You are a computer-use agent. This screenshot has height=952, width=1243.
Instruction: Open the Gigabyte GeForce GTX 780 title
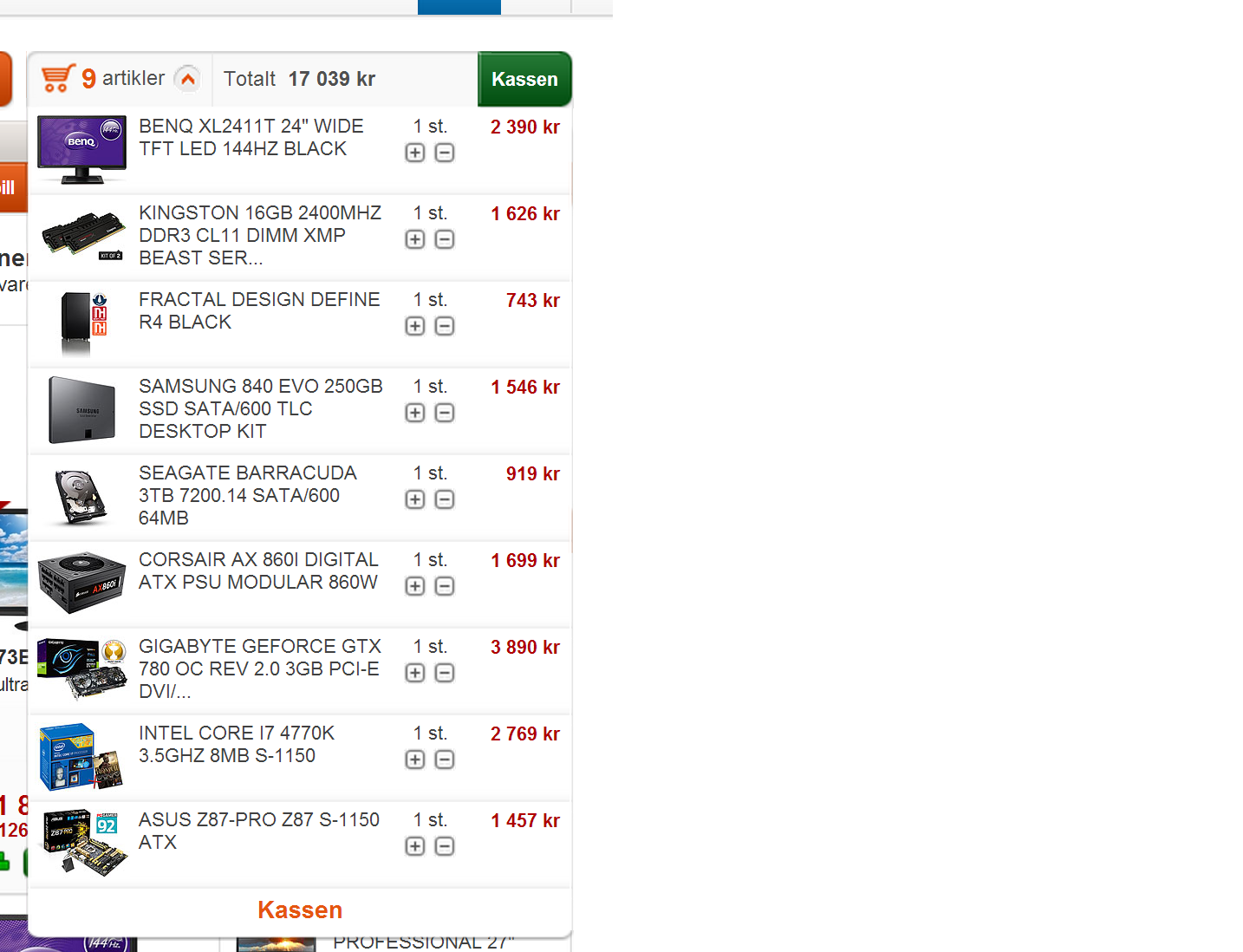coord(260,669)
